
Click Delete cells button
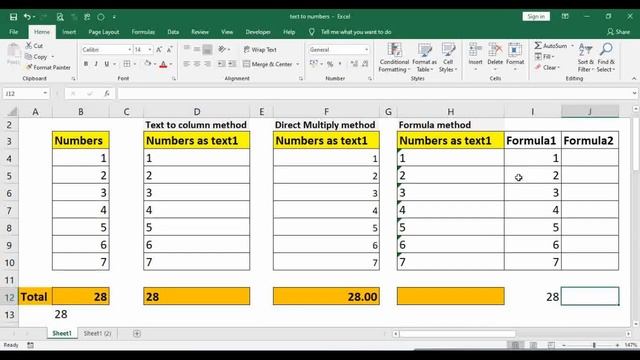tap(495, 56)
